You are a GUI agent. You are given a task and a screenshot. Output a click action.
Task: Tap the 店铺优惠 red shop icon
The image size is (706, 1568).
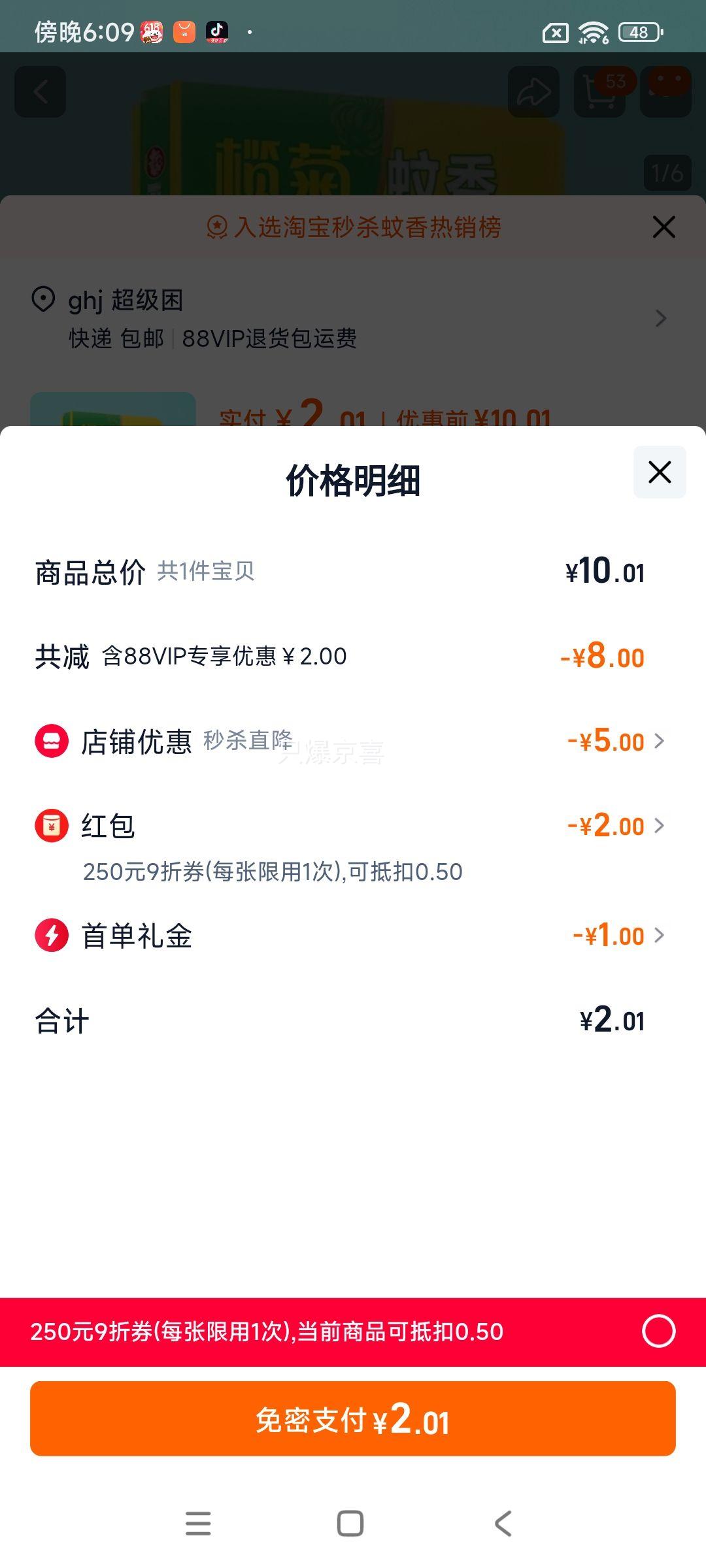(x=52, y=741)
